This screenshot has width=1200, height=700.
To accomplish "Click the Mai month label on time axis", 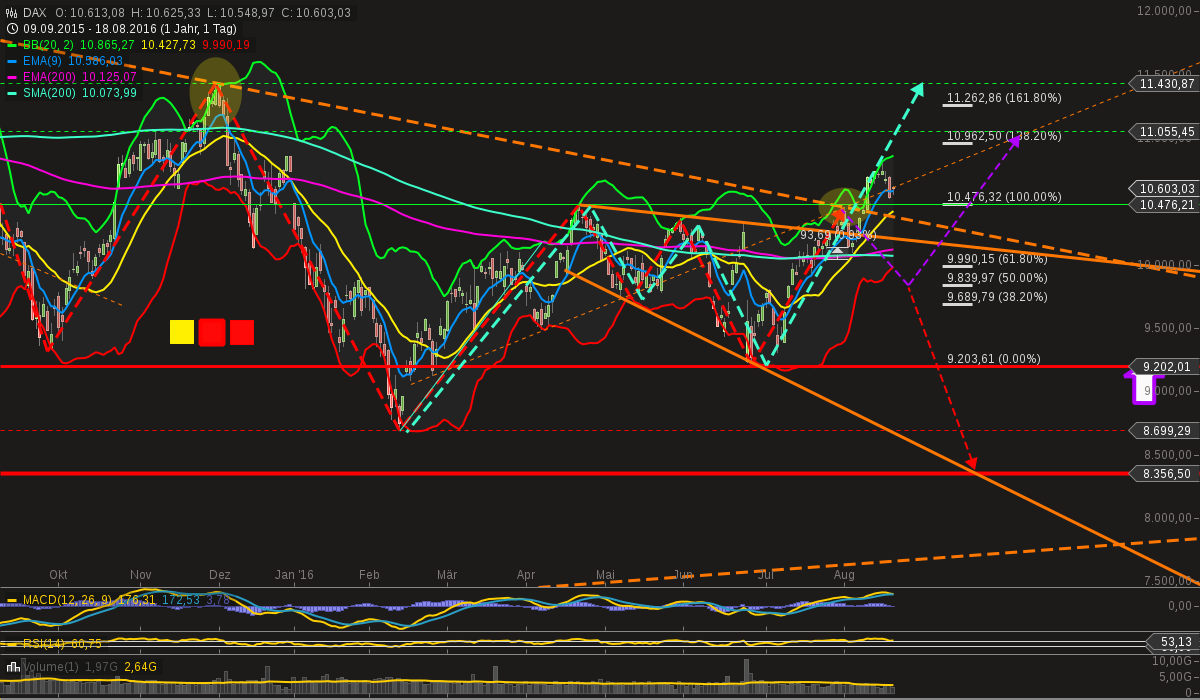I will [x=605, y=575].
